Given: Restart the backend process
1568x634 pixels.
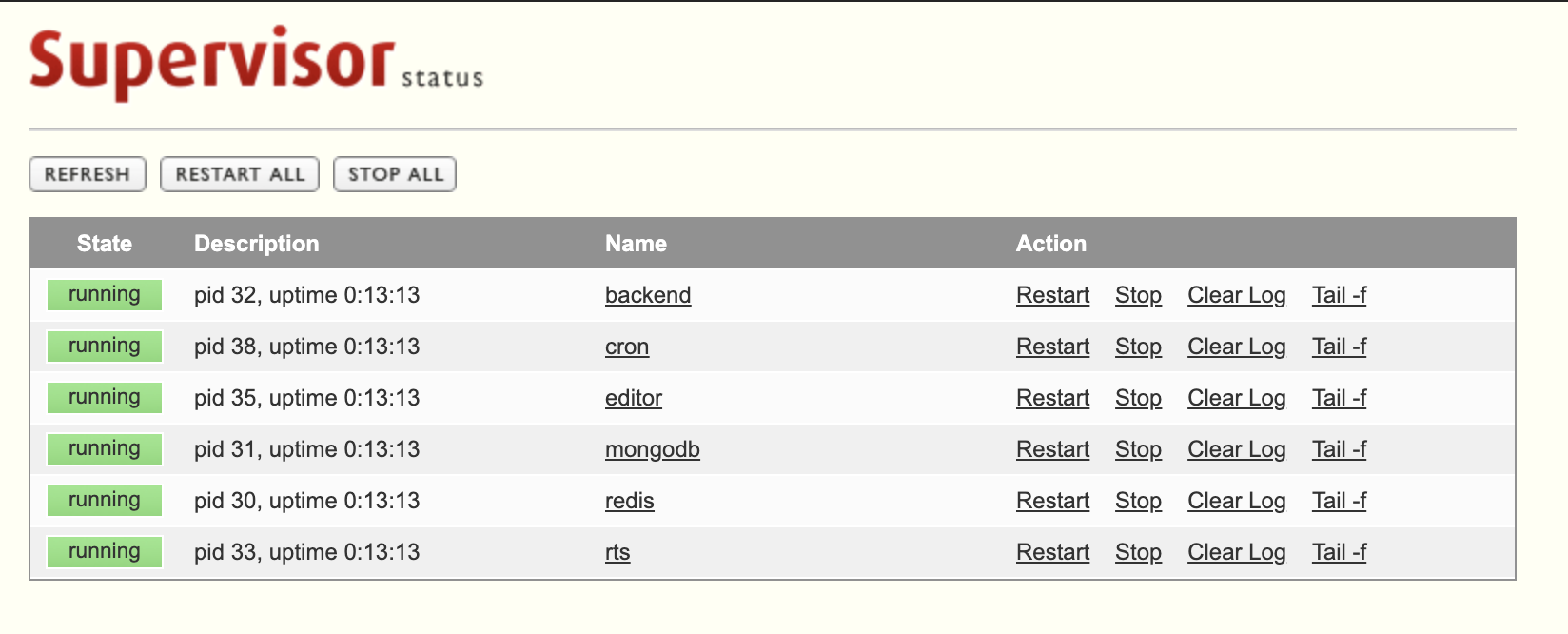Looking at the screenshot, I should tap(1052, 295).
